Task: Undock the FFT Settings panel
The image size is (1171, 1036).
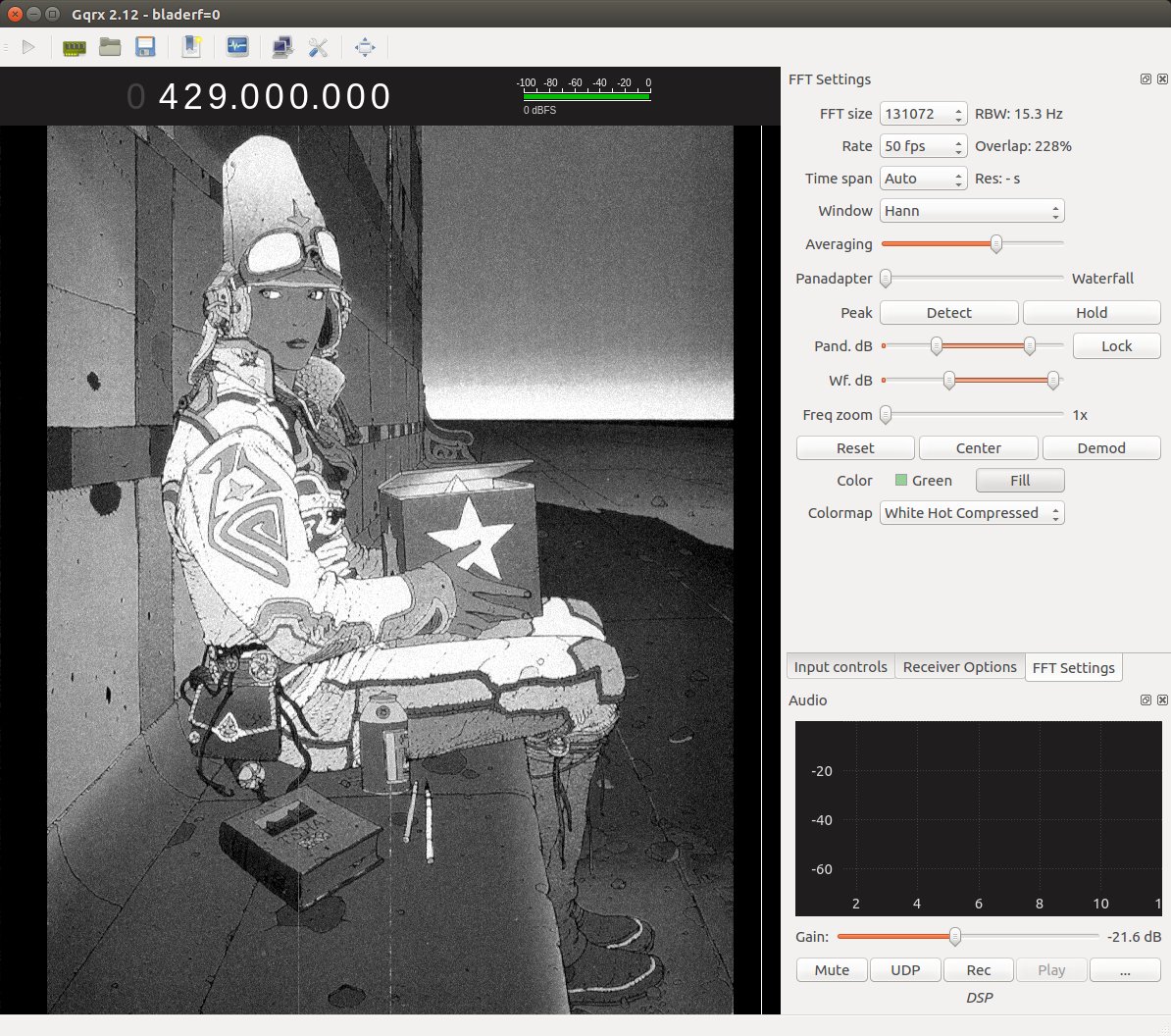Action: pos(1146,79)
